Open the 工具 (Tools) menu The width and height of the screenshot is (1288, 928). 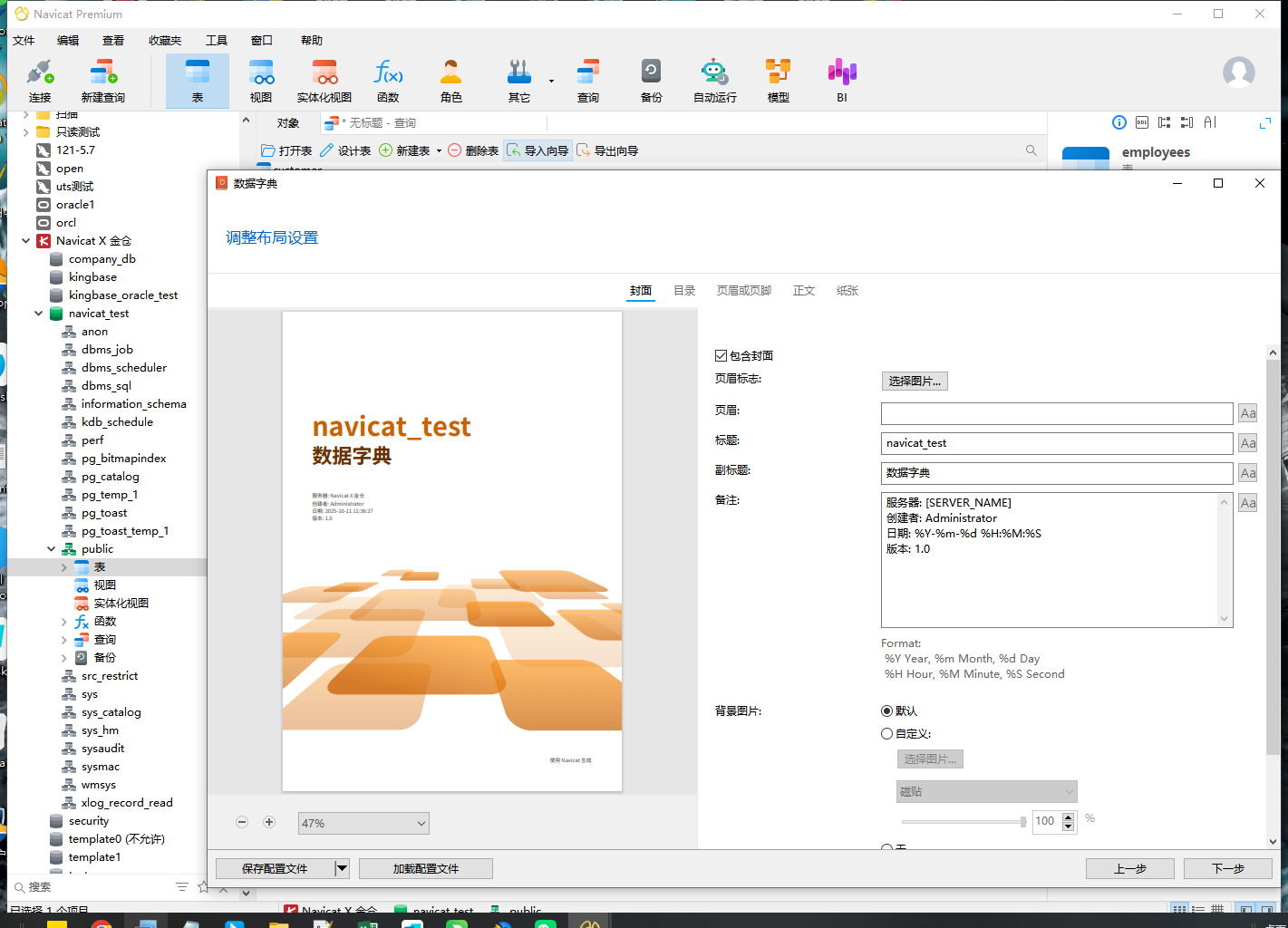pyautogui.click(x=217, y=41)
